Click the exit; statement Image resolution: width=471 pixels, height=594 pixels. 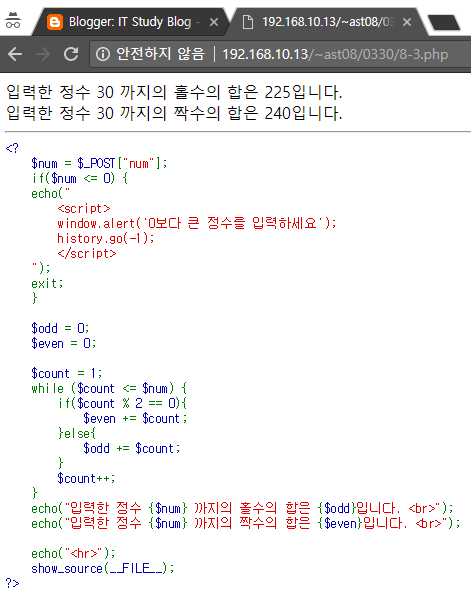coord(47,283)
